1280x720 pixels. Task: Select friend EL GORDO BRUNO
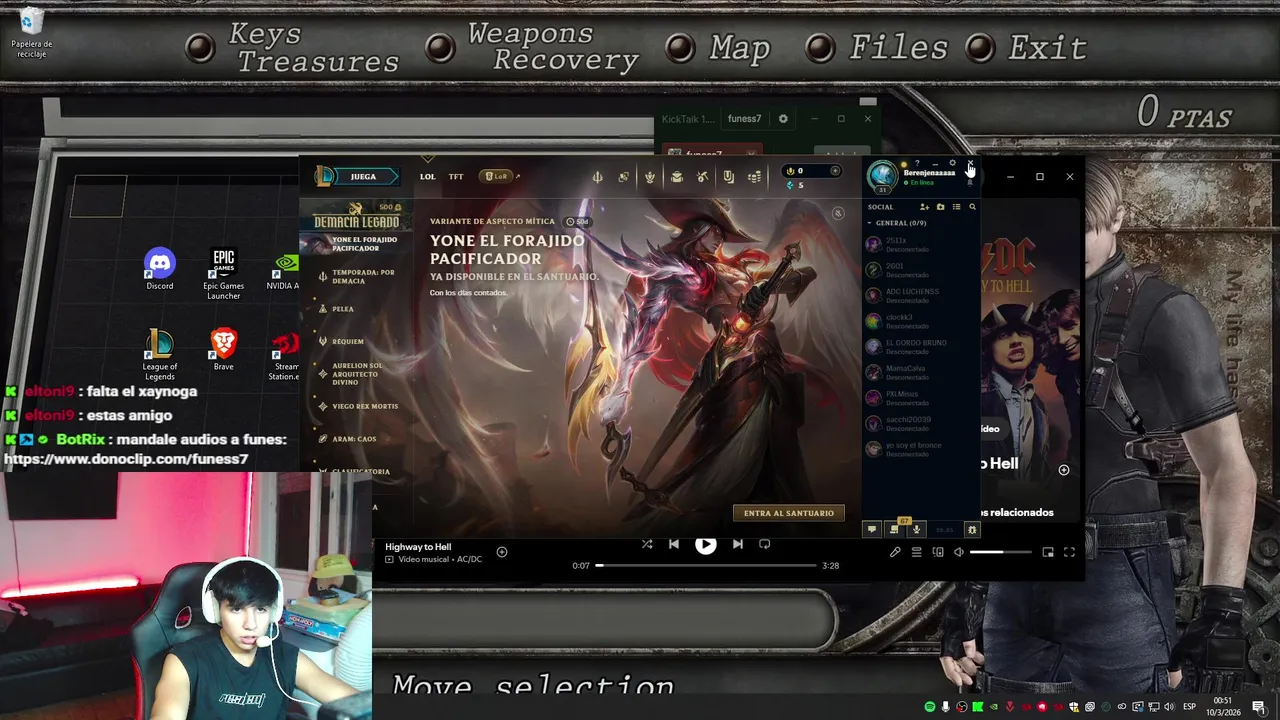point(921,347)
